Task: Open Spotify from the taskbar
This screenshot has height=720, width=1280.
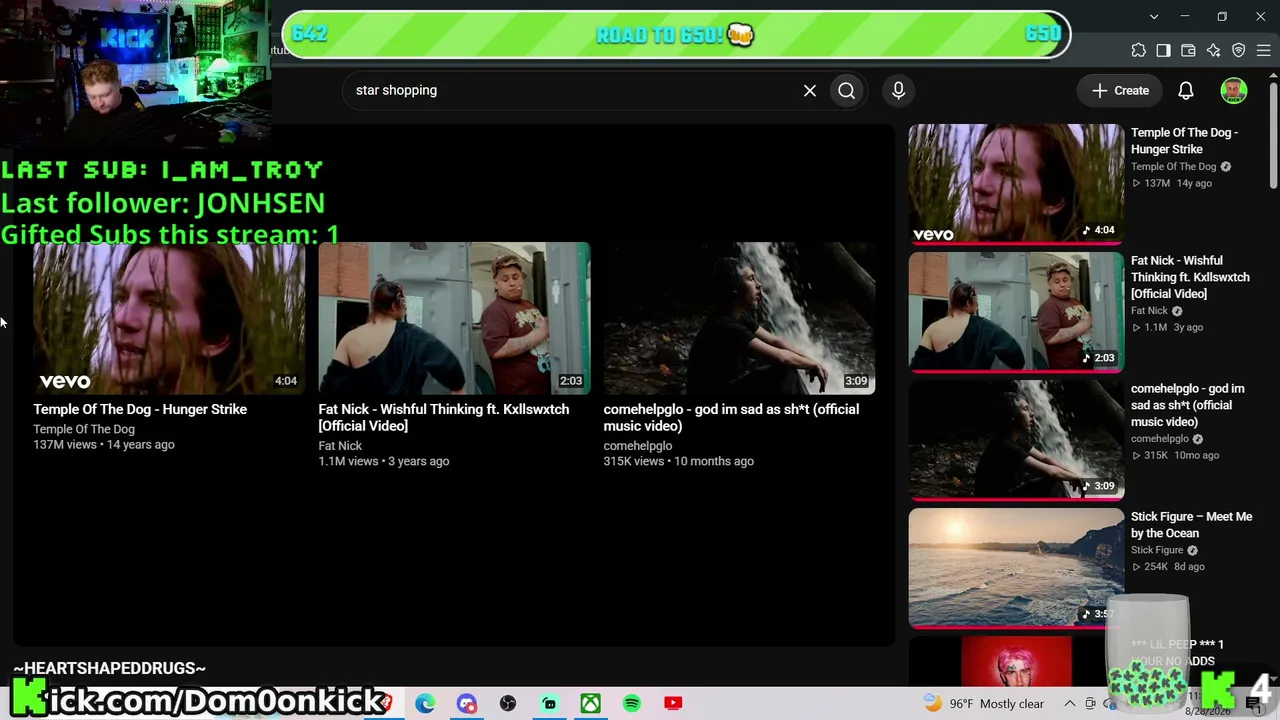Action: pos(632,703)
